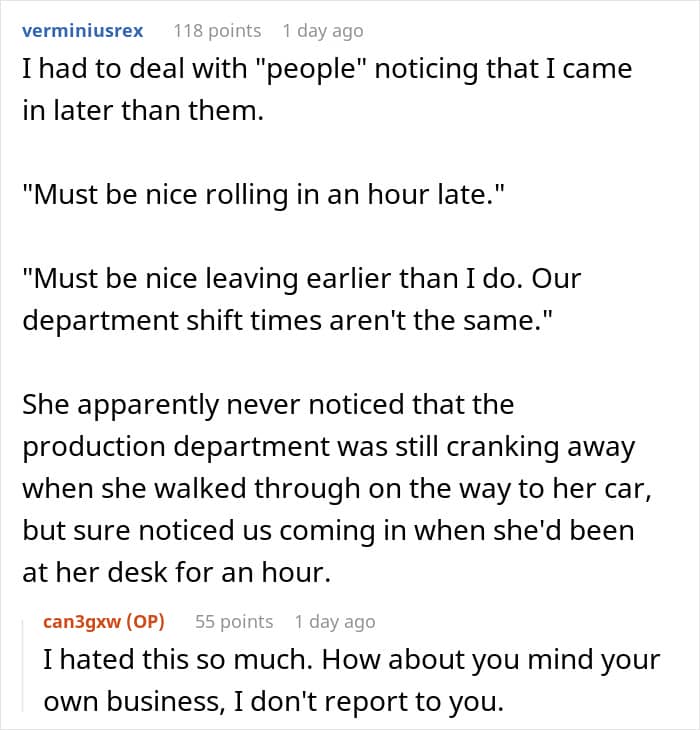This screenshot has height=730, width=700.
Task: Click the line "when she walked through on the way"
Action: coord(337,489)
